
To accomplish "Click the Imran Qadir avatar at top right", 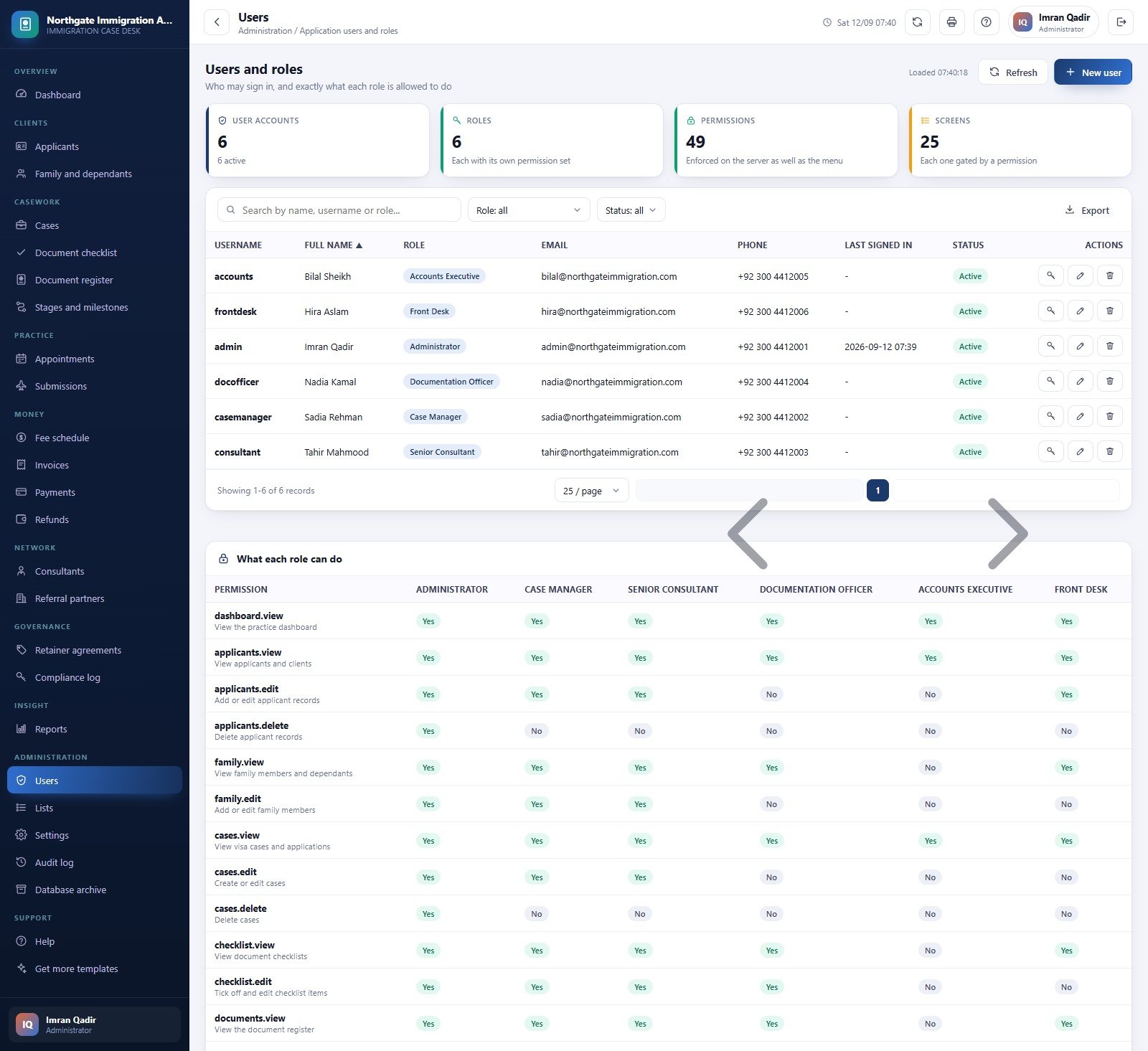I will [1022, 22].
